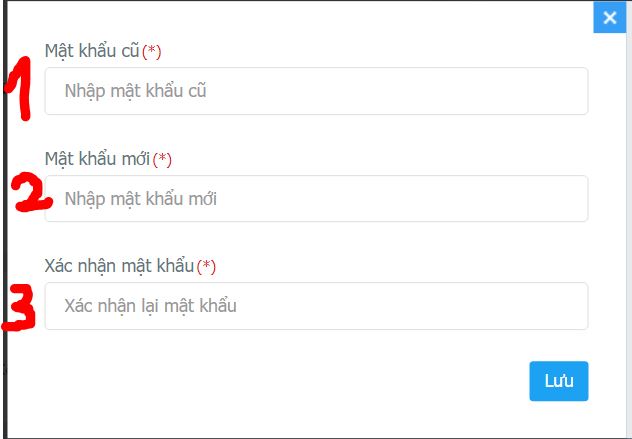
Task: Click the 'Mật khẩu mới' label
Action: (97, 158)
